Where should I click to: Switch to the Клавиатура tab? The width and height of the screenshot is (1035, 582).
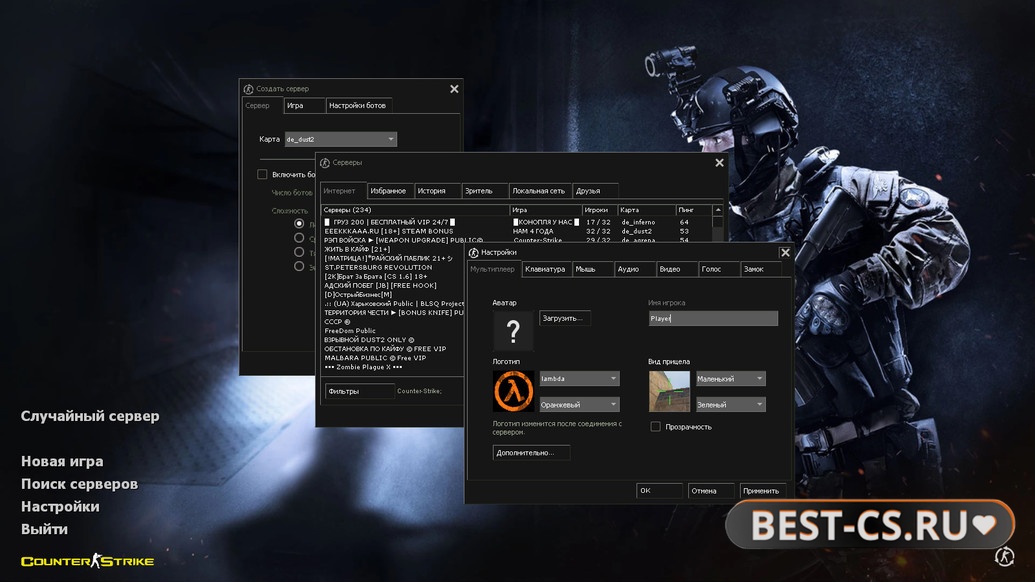coord(546,269)
